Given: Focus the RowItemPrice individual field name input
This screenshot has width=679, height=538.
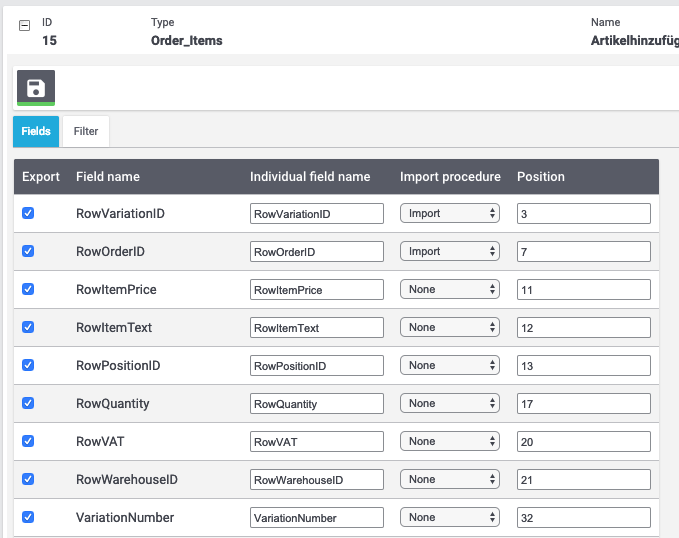Looking at the screenshot, I should click(316, 289).
